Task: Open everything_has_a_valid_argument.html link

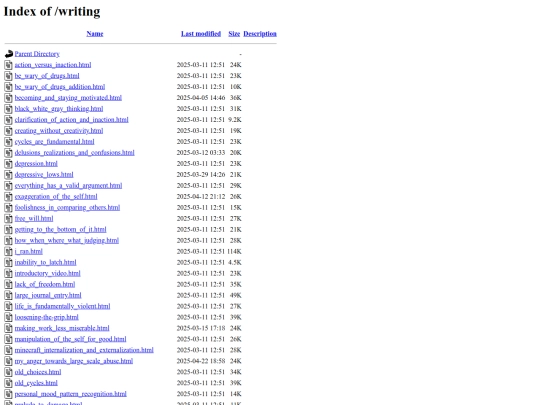Action: coord(68,186)
